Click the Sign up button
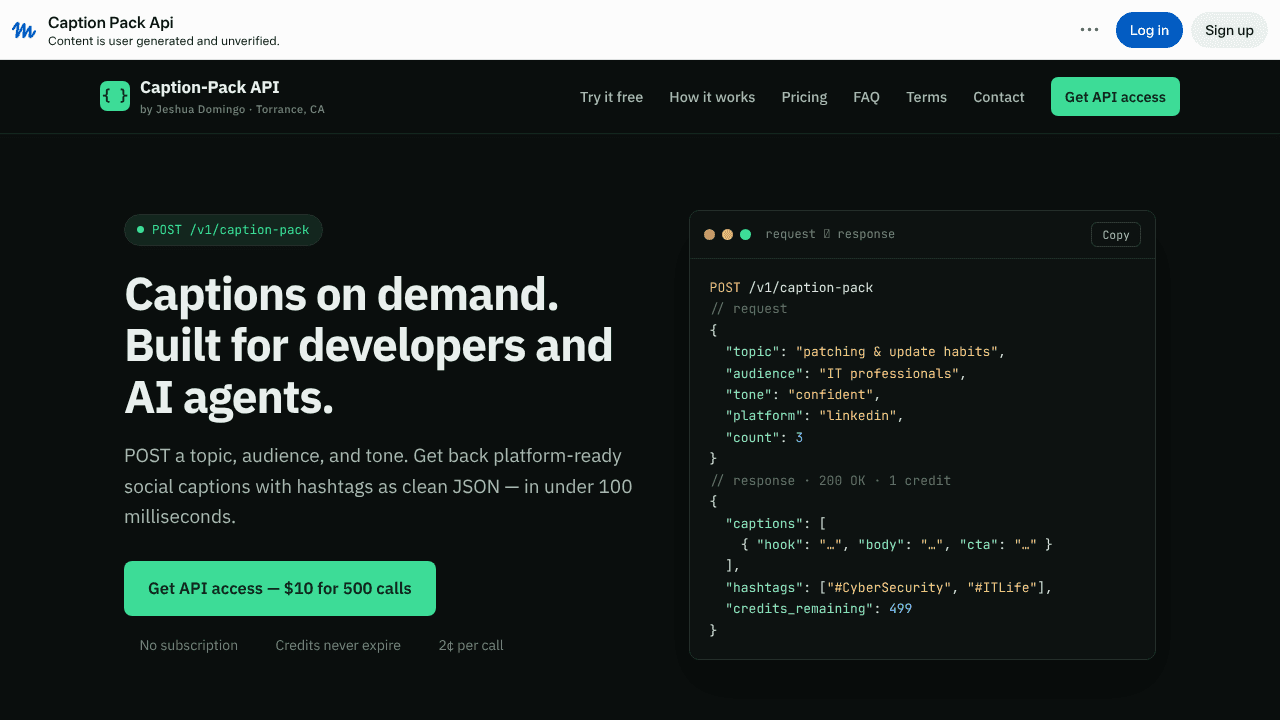The height and width of the screenshot is (720, 1280). 1229,30
